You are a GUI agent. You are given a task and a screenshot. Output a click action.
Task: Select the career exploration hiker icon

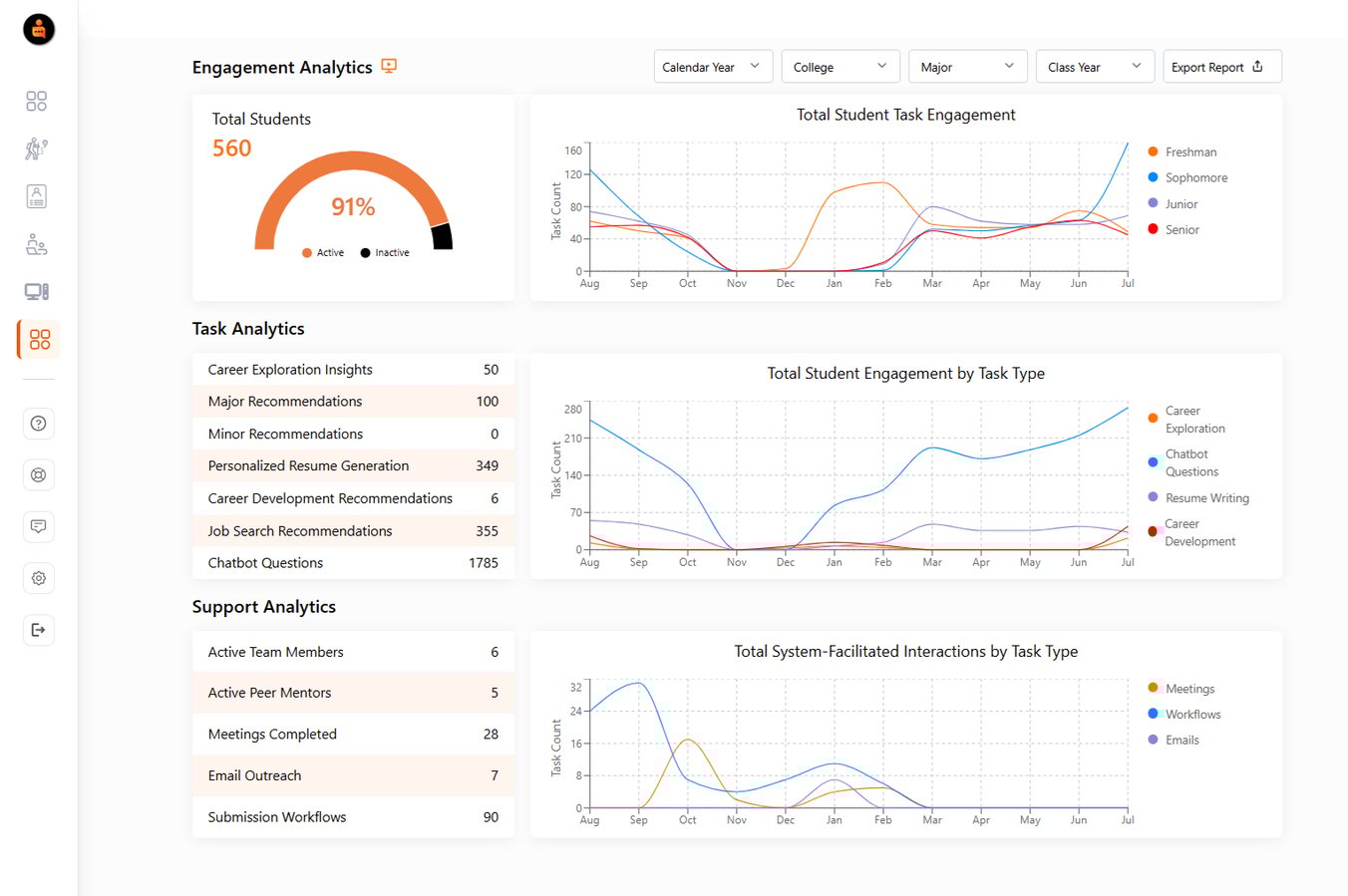[36, 148]
